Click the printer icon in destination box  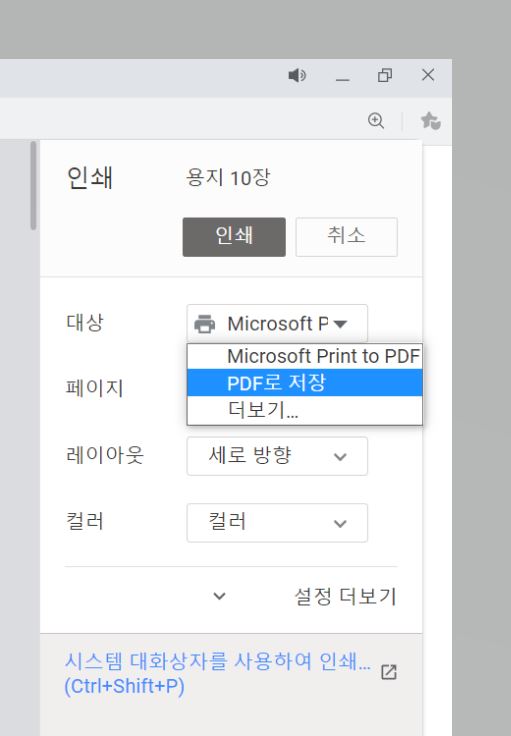point(205,324)
